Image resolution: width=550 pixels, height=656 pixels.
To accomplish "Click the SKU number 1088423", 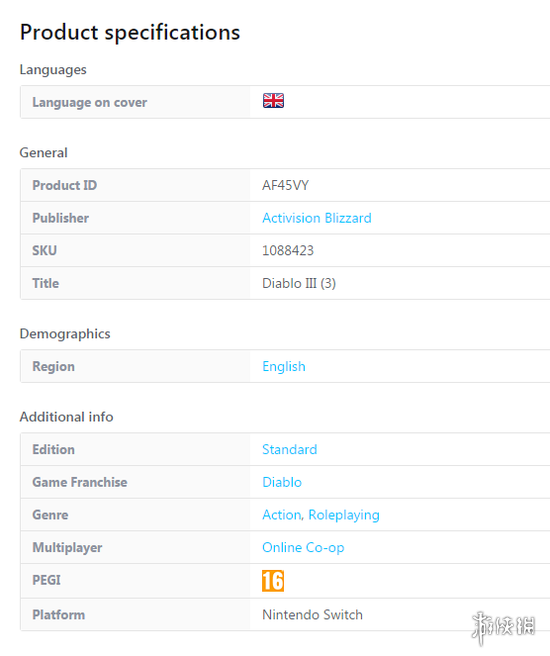I will (288, 251).
